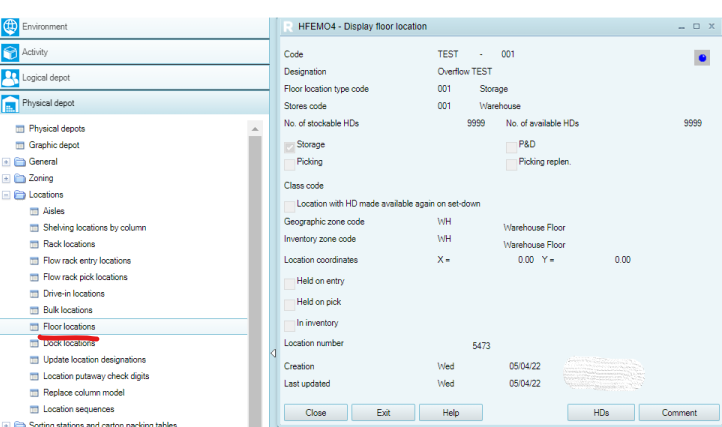Image resolution: width=722 pixels, height=427 pixels.
Task: Click the Logical depot people icon
Action: point(11,77)
